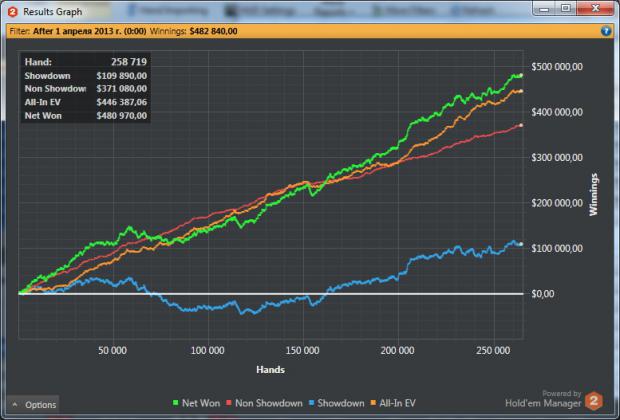The width and height of the screenshot is (620, 420).
Task: Open help via the blue question mark icon
Action: tap(605, 31)
